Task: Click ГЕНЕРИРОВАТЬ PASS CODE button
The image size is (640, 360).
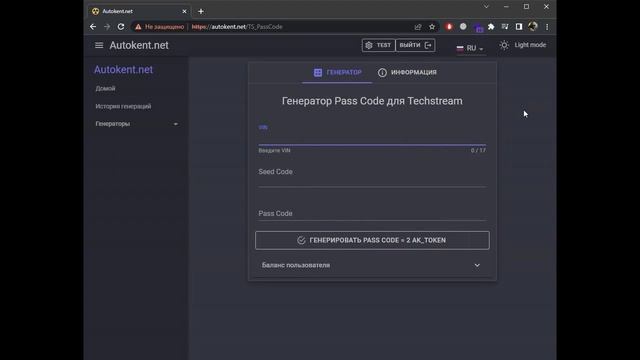Action: (x=372, y=240)
